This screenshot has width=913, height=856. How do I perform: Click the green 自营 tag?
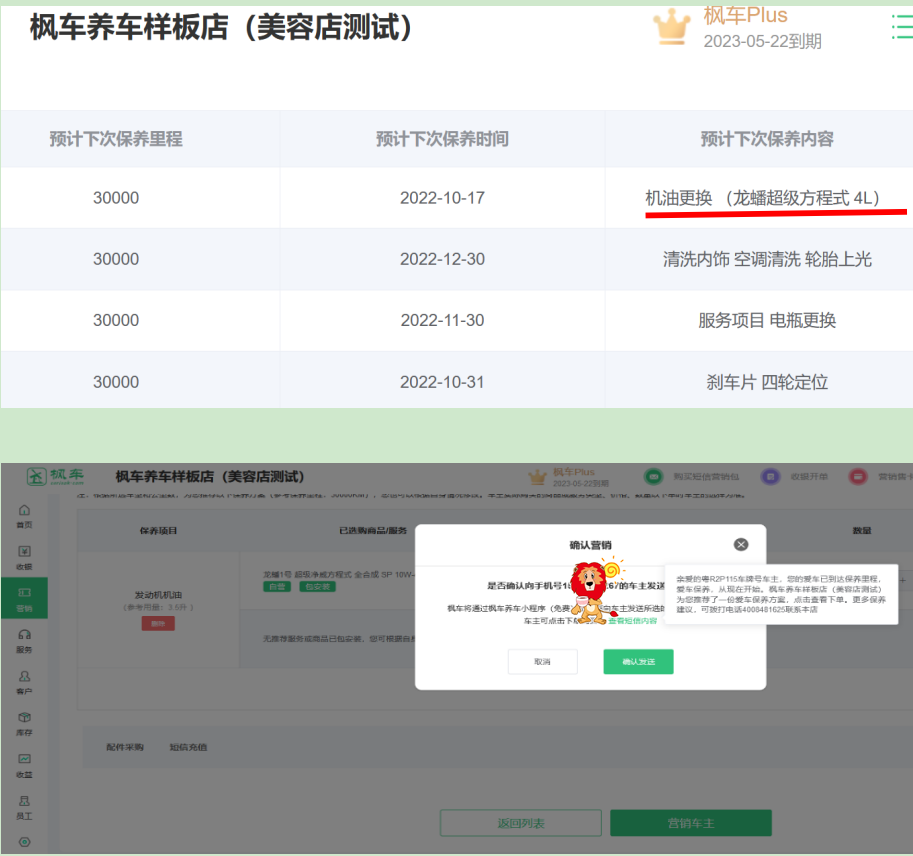[277, 586]
